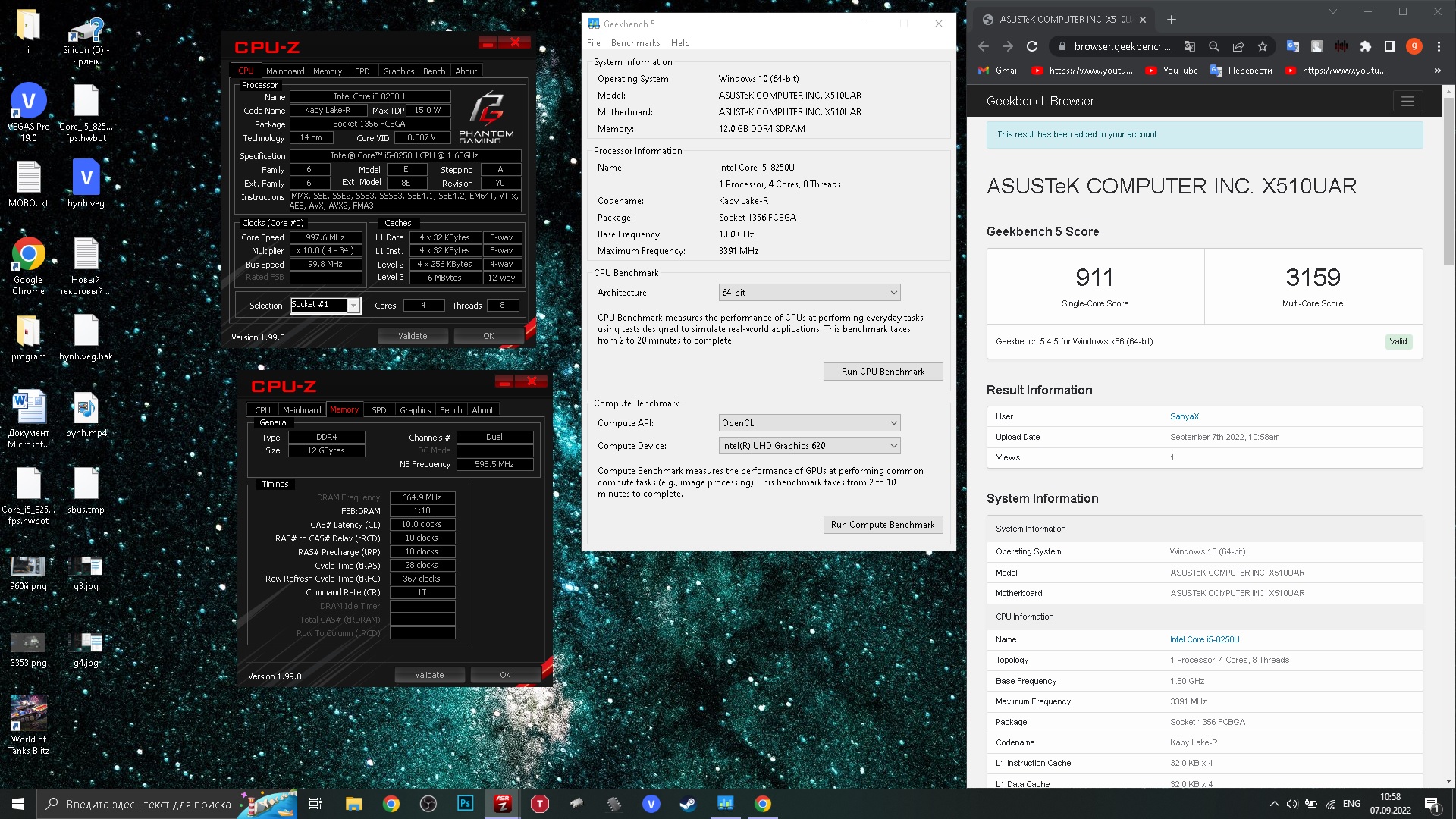This screenshot has height=819, width=1456.
Task: Click the red waveform extension icon
Action: pos(1341,46)
